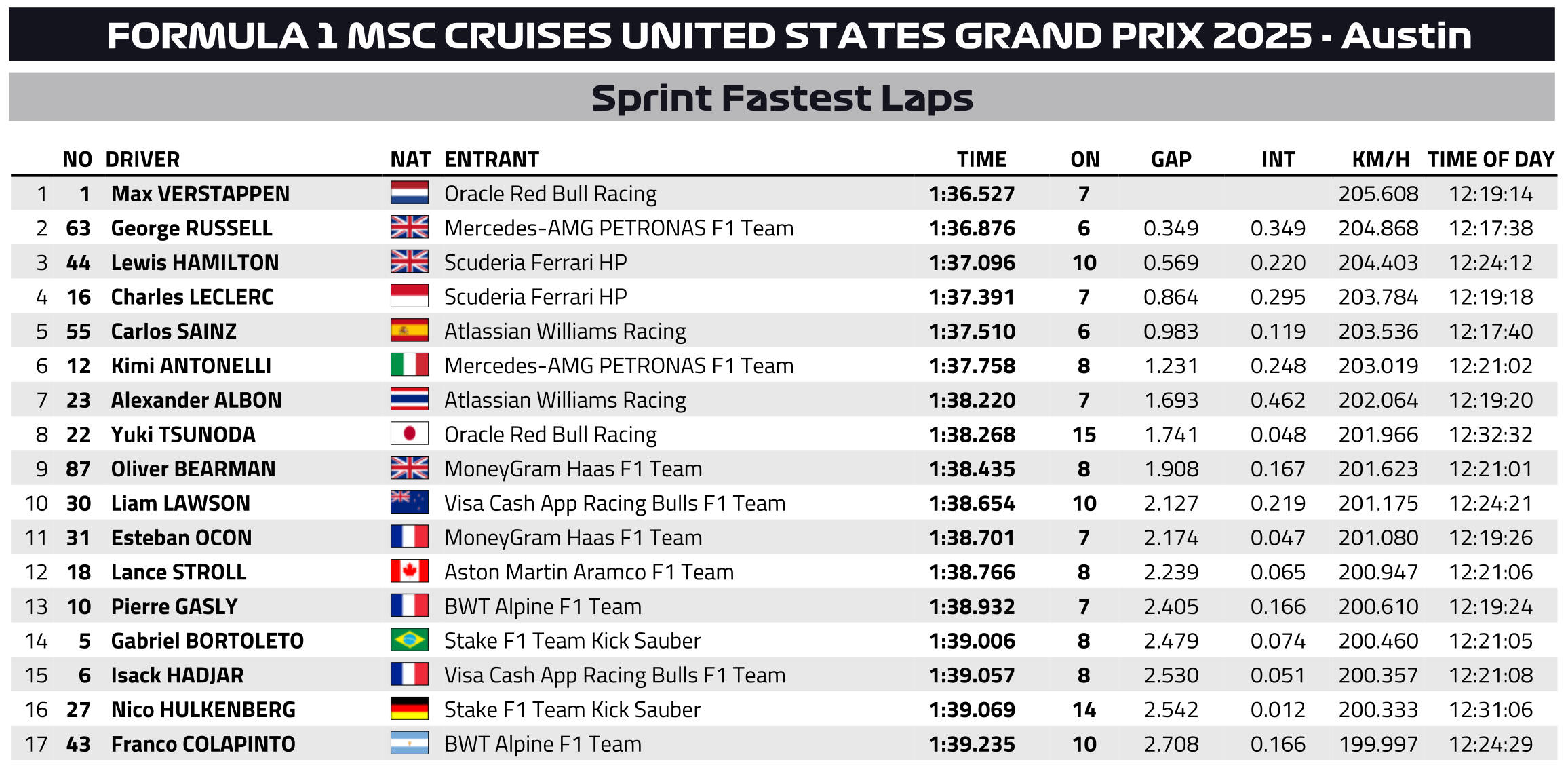This screenshot has width=1568, height=772.
Task: Select the Brazilian flag beside Gabriel Bortoleto
Action: click(409, 640)
